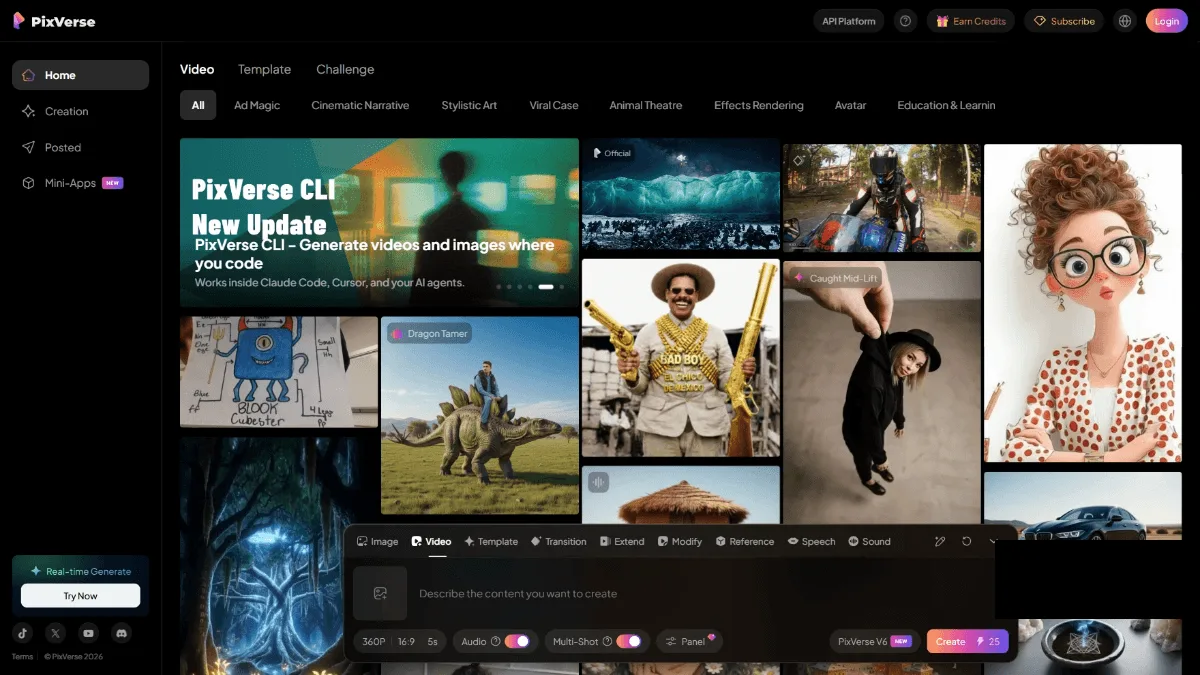
Task: Open the PixVerse V6 model selector
Action: point(876,641)
